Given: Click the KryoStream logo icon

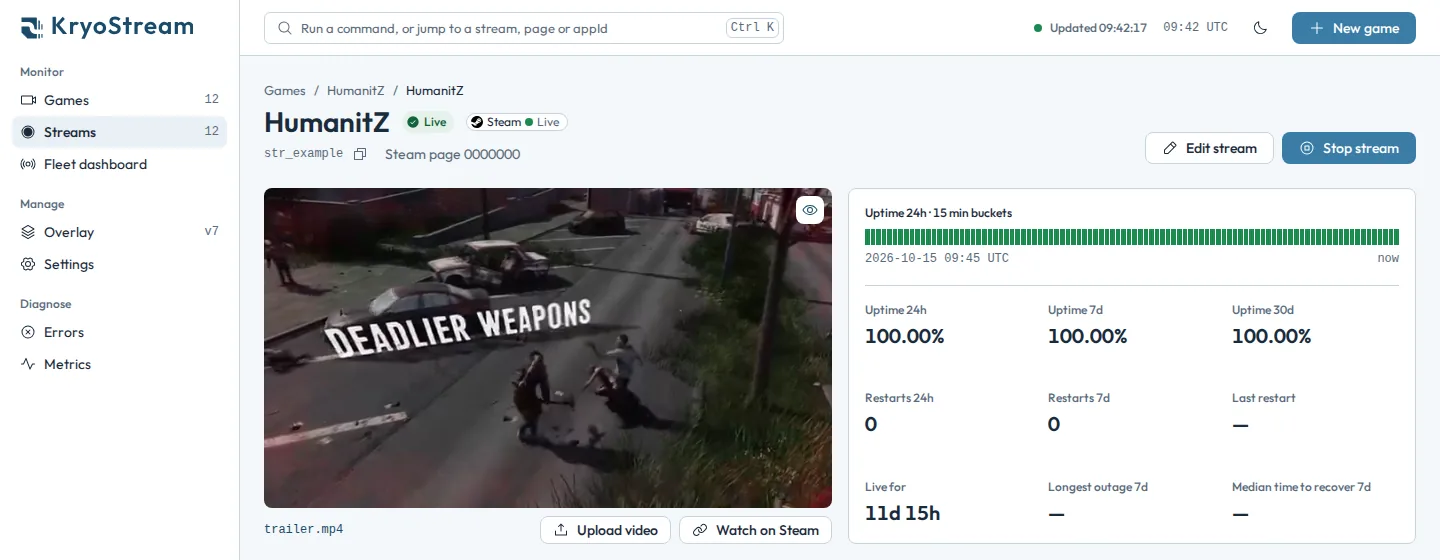Looking at the screenshot, I should click(x=31, y=27).
